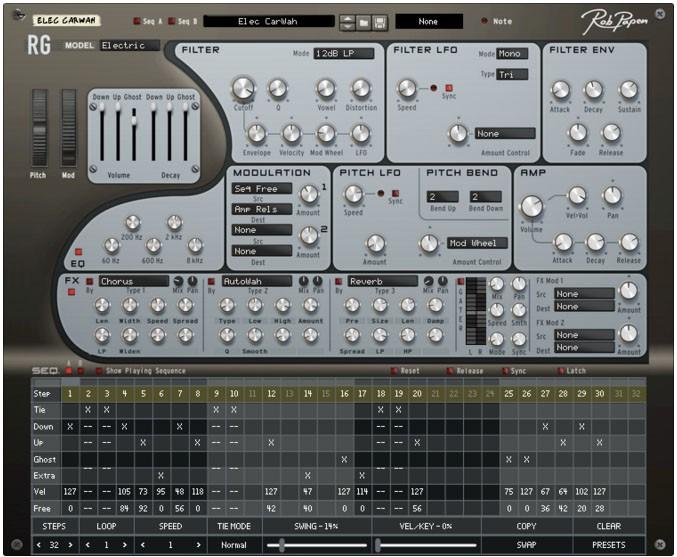Click the Pitch LFO Speed knob
Viewport: 677px width, 557px height.
point(353,194)
